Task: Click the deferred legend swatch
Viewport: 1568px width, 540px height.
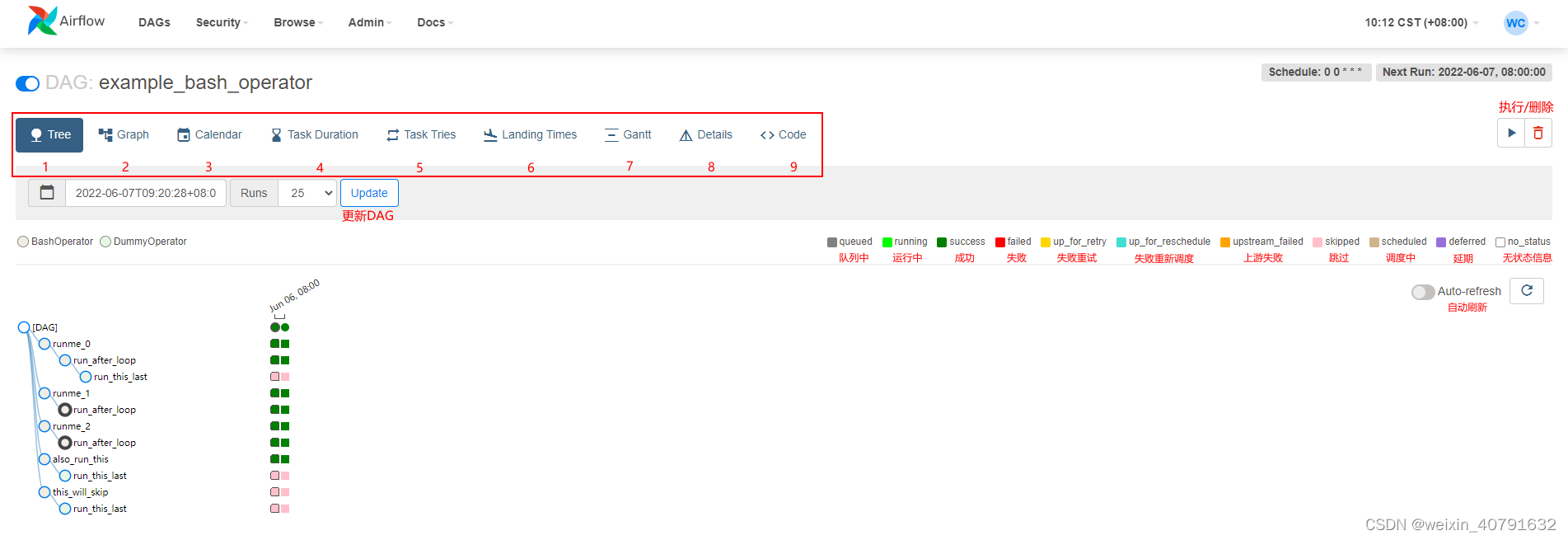Action: (1441, 242)
